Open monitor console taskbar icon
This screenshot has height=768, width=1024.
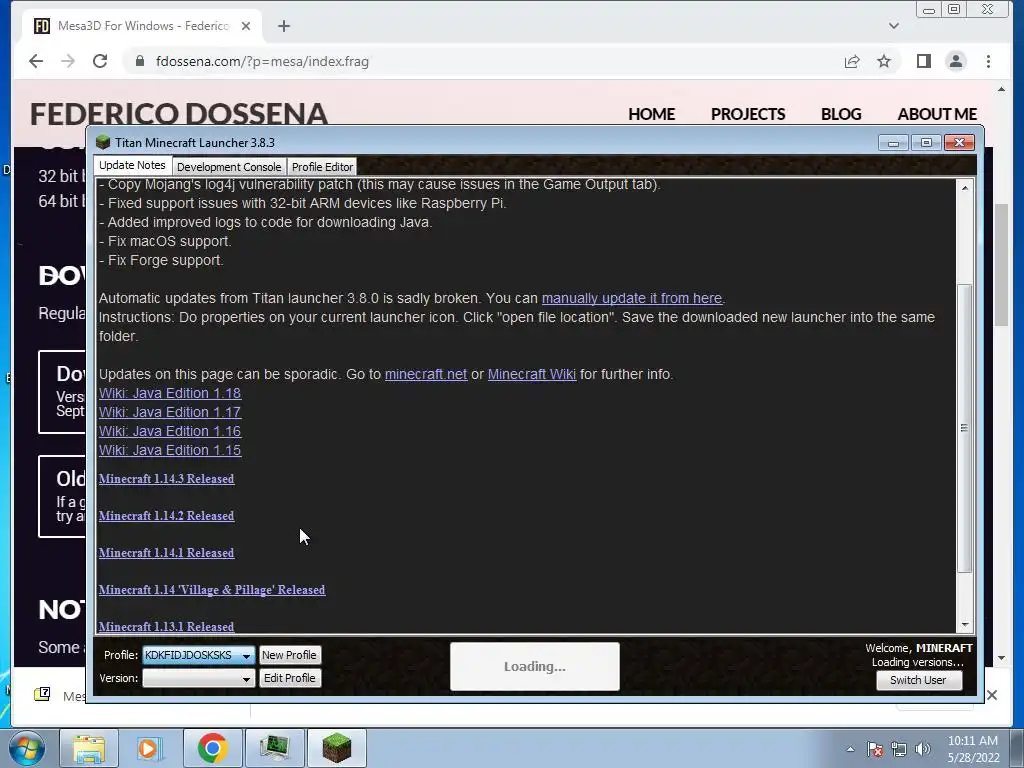(x=274, y=748)
